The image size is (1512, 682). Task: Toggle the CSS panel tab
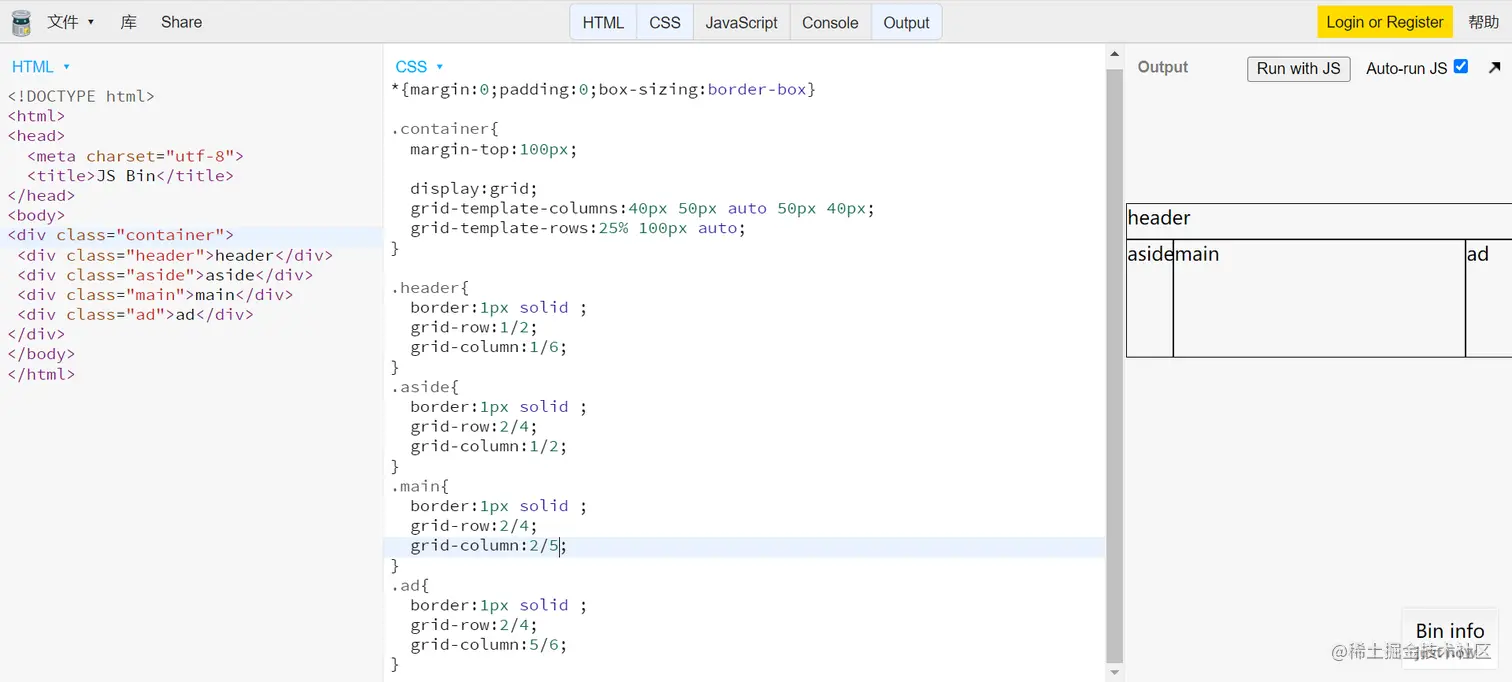pyautogui.click(x=665, y=22)
